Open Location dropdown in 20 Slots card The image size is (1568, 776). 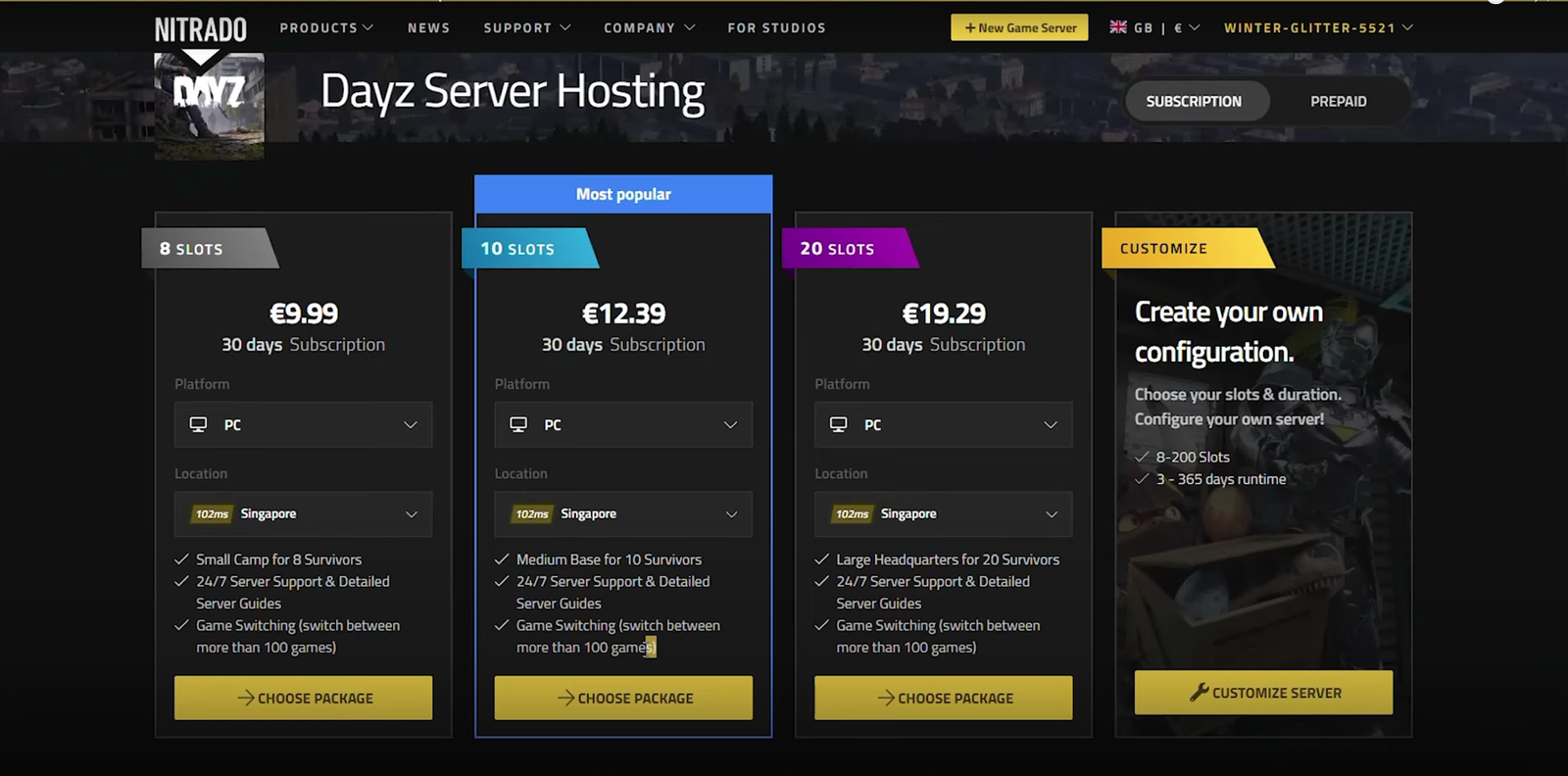[944, 513]
